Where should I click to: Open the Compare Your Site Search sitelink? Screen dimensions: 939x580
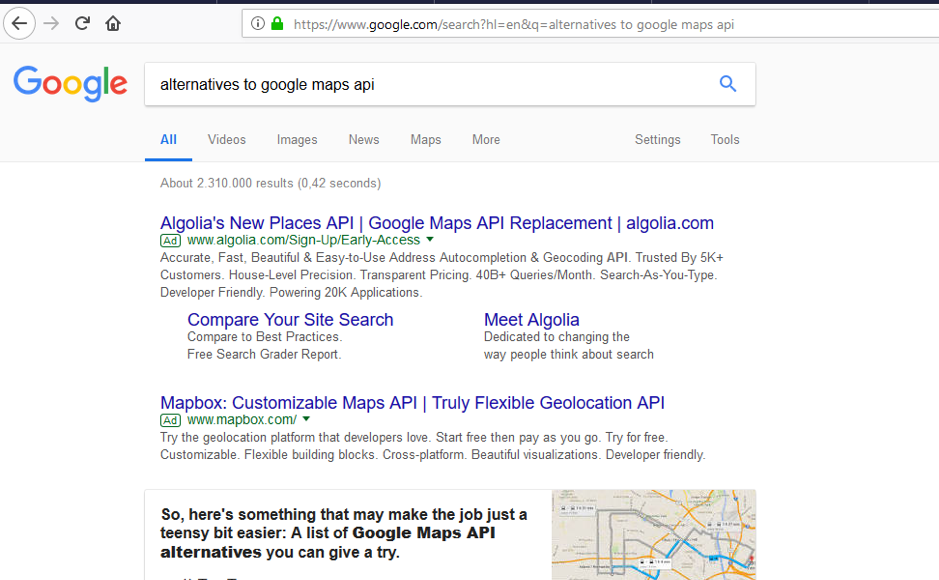[x=290, y=320]
